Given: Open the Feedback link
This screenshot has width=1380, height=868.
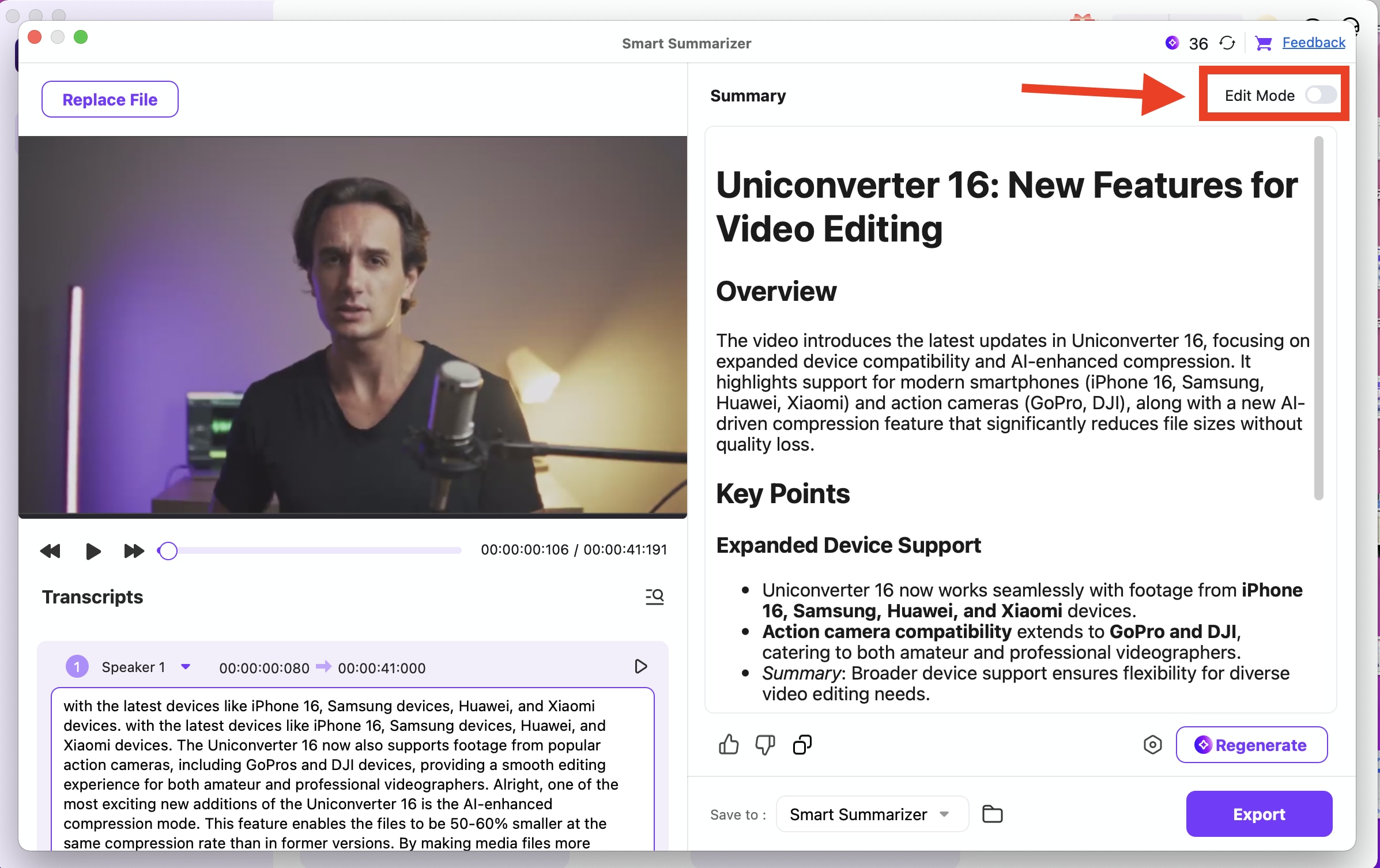Looking at the screenshot, I should pyautogui.click(x=1313, y=43).
